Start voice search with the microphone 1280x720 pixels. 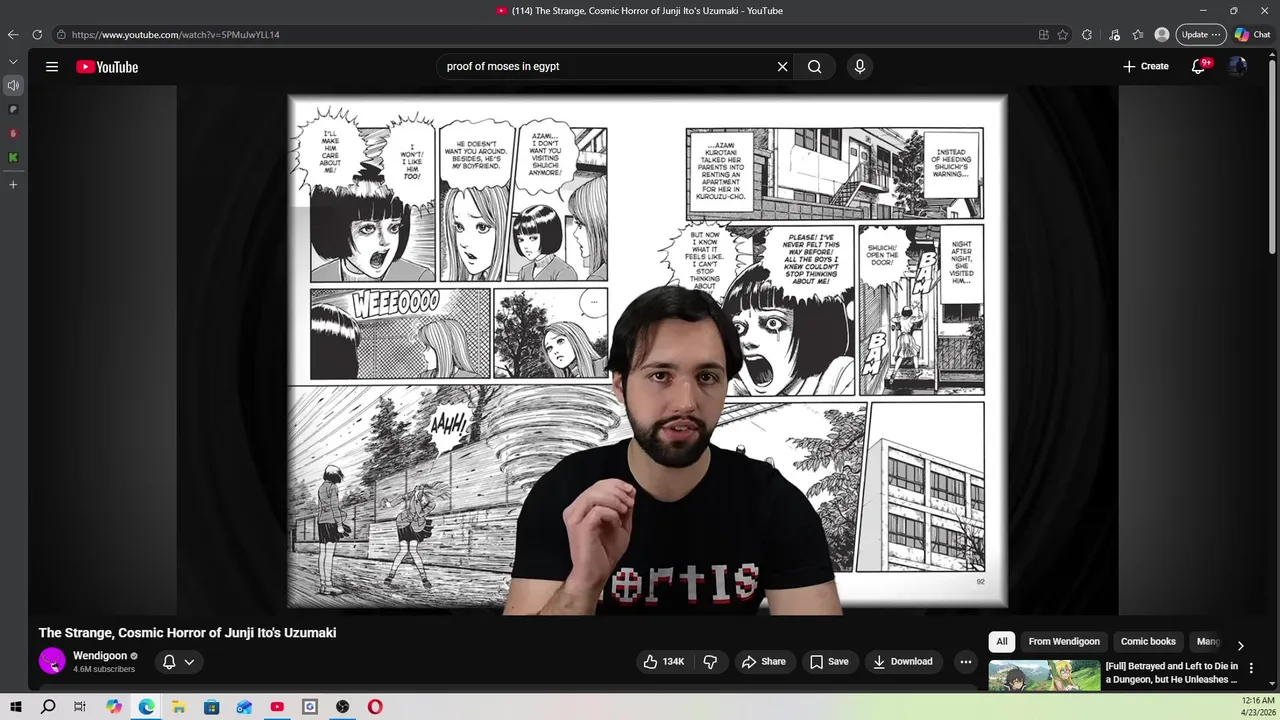coord(859,67)
